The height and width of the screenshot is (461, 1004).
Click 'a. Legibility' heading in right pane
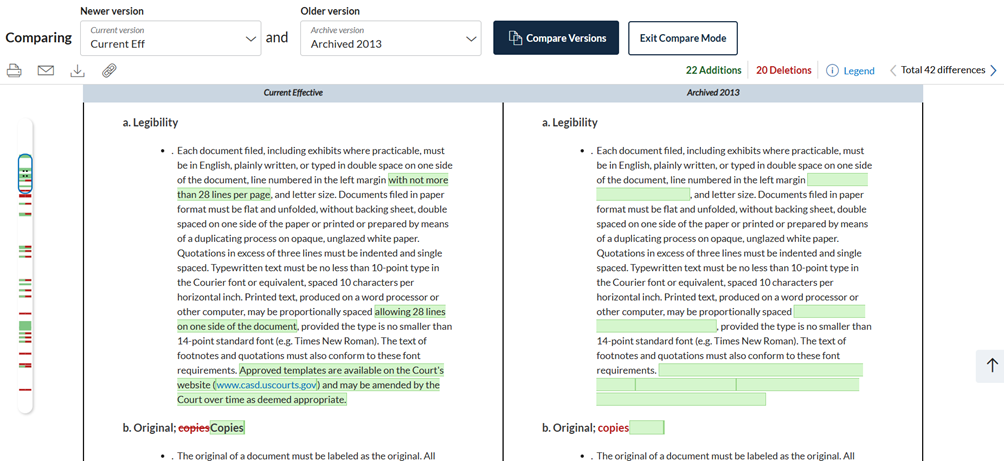click(x=570, y=122)
